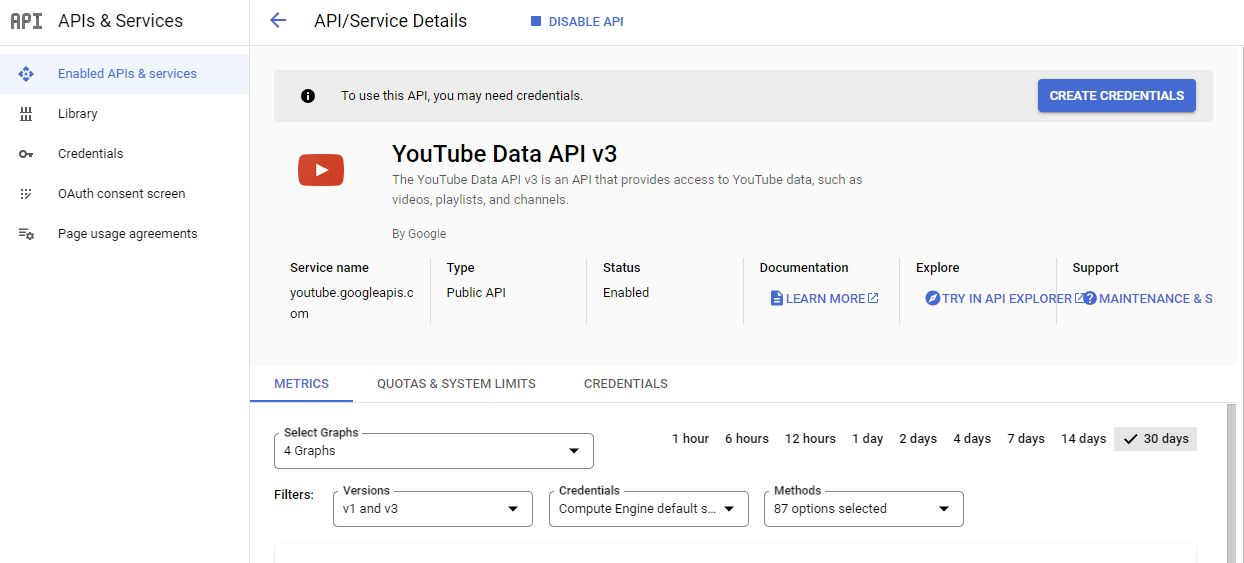The width and height of the screenshot is (1244, 563).
Task: Click the CREATE CREDENTIALS button
Action: click(x=1116, y=96)
